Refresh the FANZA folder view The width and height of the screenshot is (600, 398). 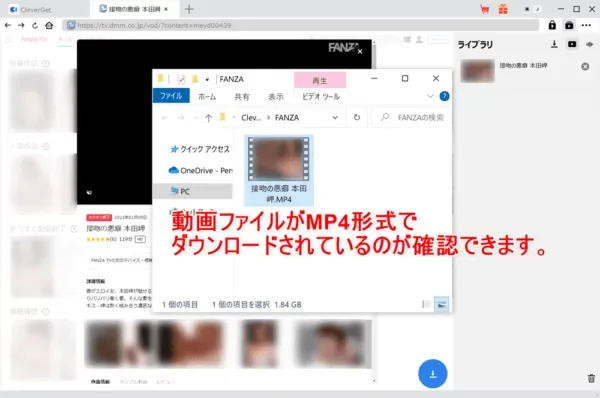tap(357, 117)
